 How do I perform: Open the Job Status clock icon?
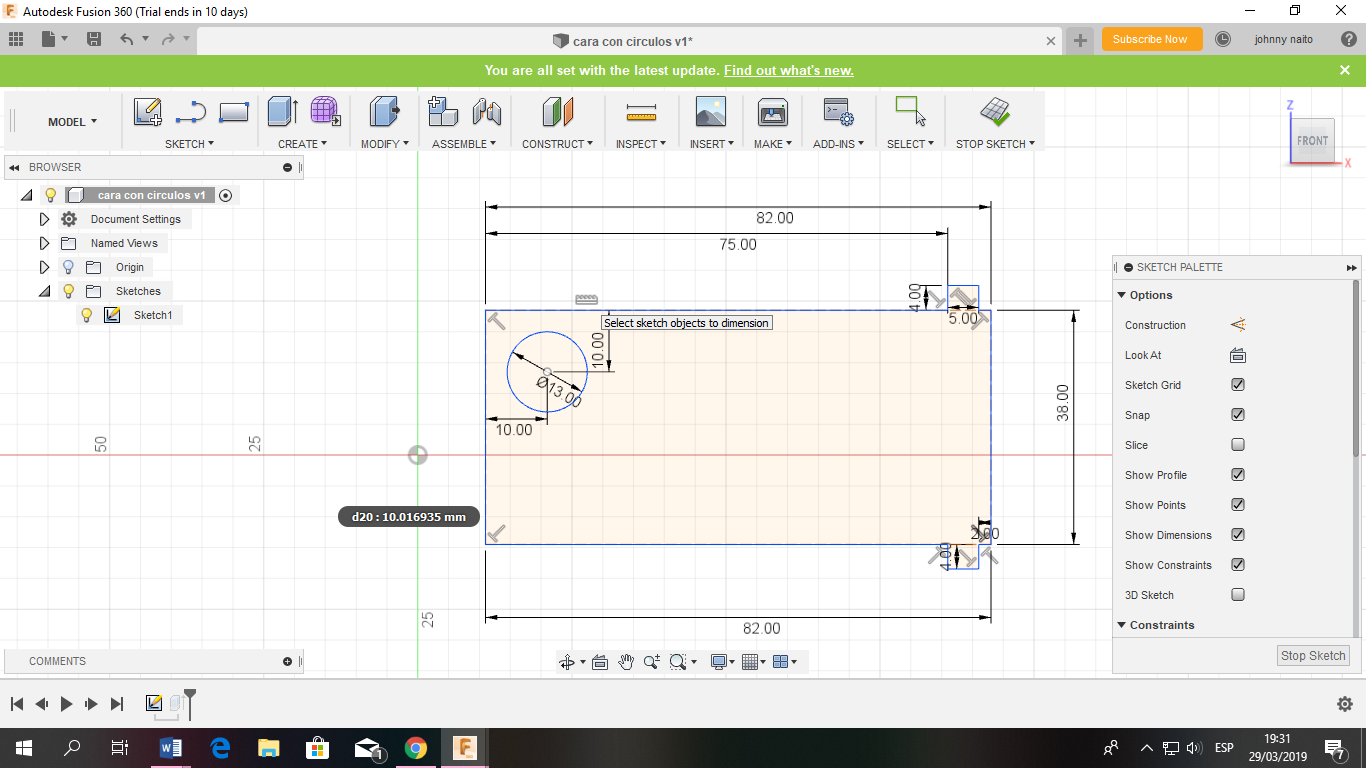1223,39
